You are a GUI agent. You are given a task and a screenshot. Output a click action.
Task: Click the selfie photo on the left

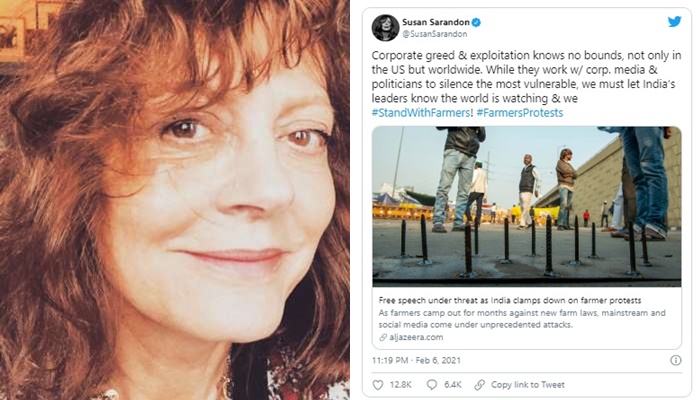tap(174, 200)
